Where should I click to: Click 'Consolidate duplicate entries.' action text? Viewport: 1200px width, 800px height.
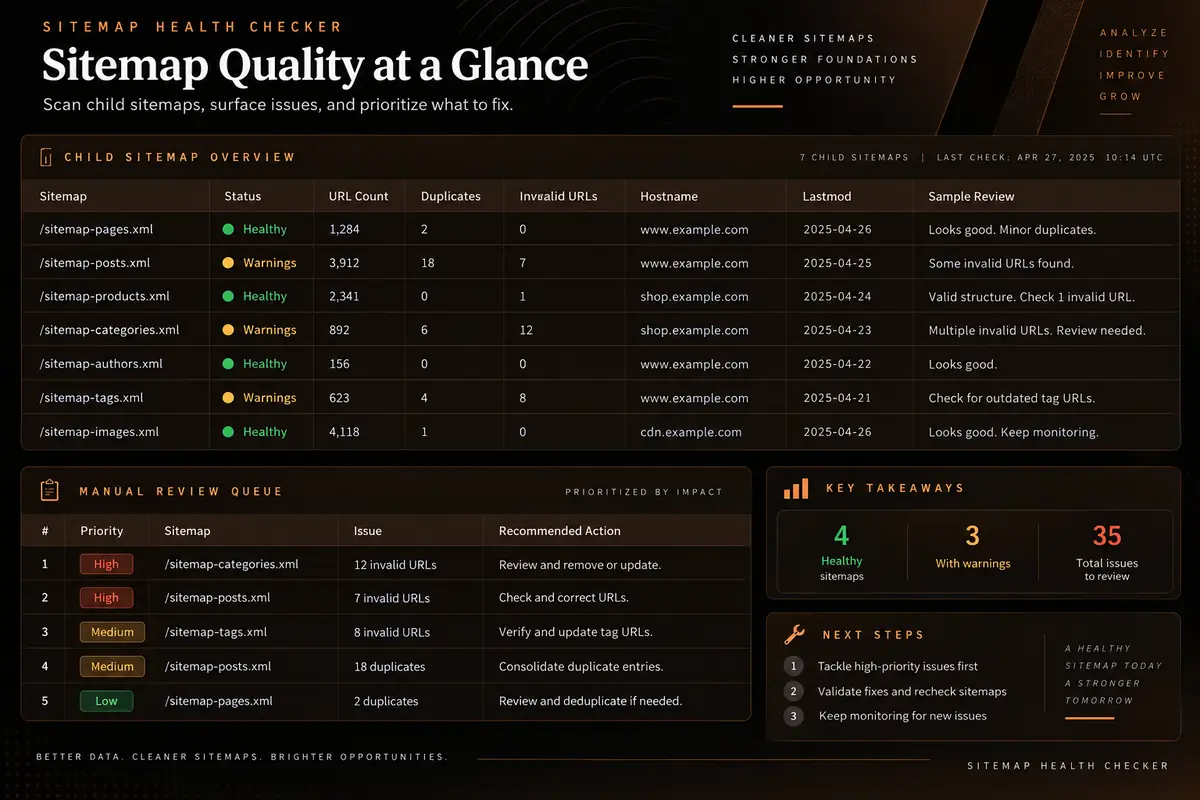pyautogui.click(x=581, y=666)
